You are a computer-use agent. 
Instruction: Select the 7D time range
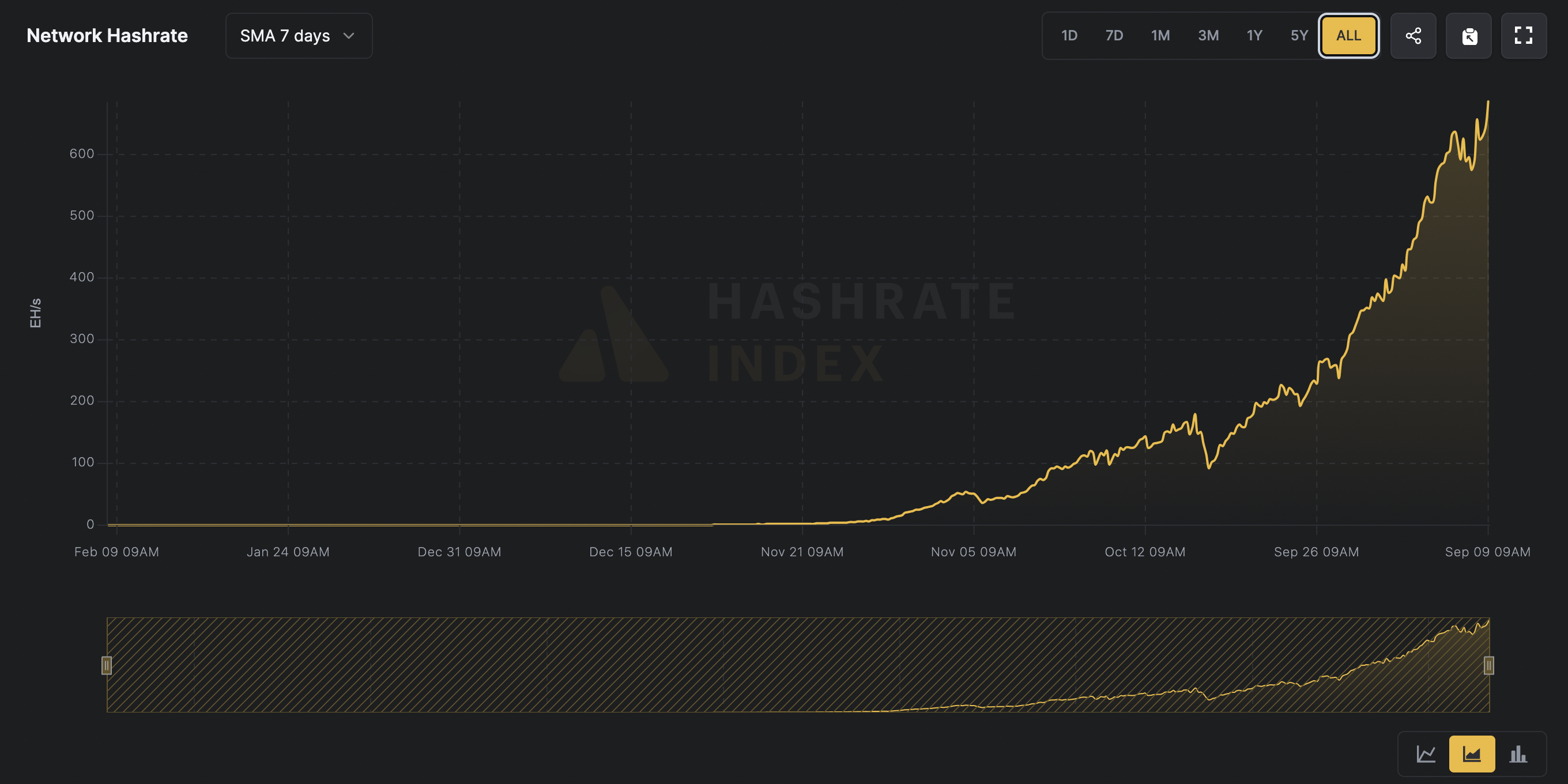(1114, 36)
